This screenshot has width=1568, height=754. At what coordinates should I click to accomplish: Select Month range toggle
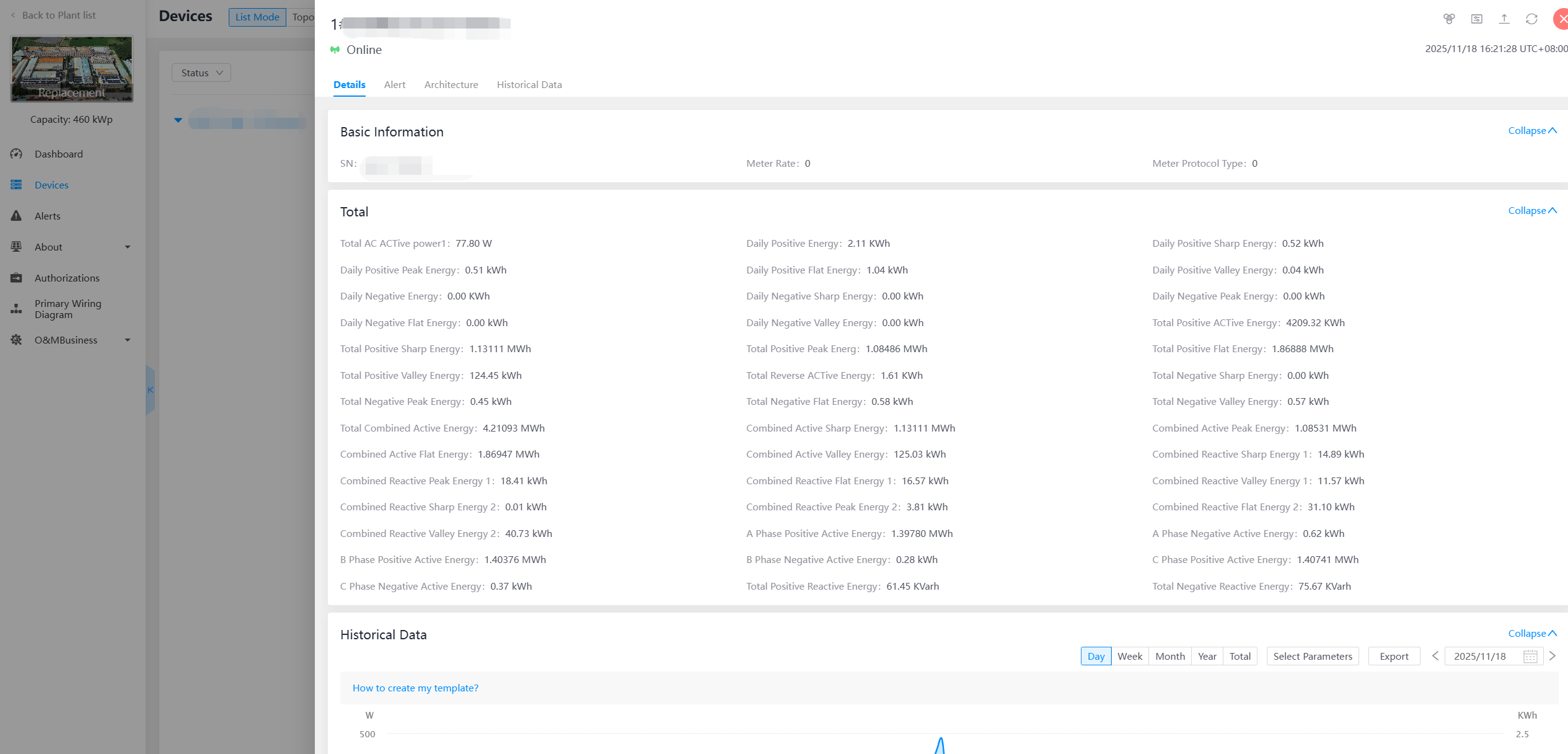[x=1169, y=656]
